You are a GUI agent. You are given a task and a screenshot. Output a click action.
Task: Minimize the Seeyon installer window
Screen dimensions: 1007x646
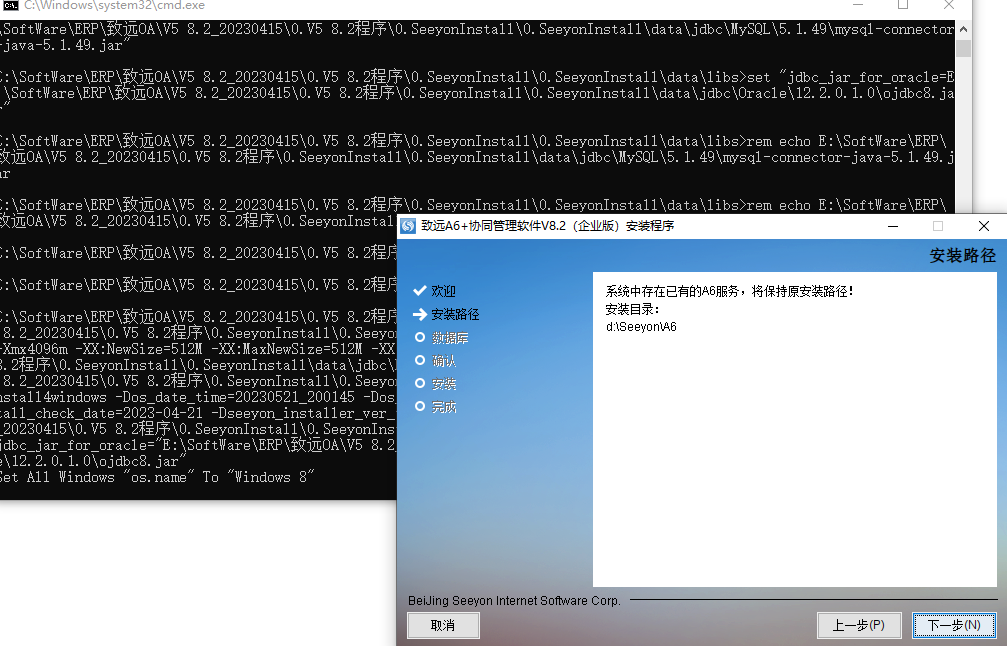[893, 226]
